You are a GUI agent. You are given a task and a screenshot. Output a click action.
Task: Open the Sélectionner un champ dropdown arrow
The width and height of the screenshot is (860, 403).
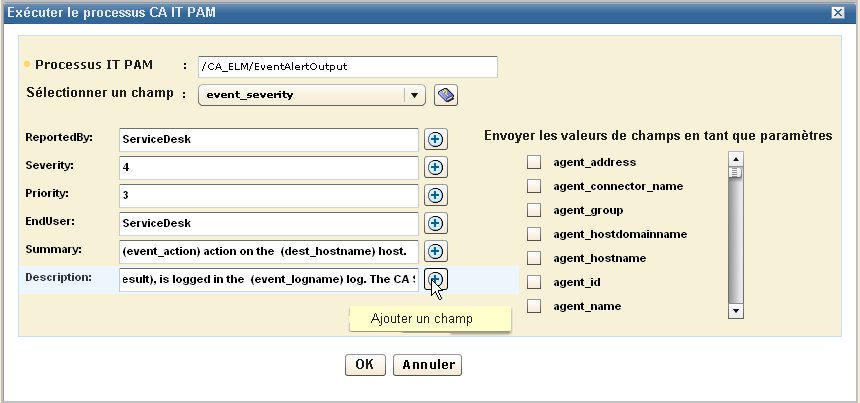click(x=415, y=95)
